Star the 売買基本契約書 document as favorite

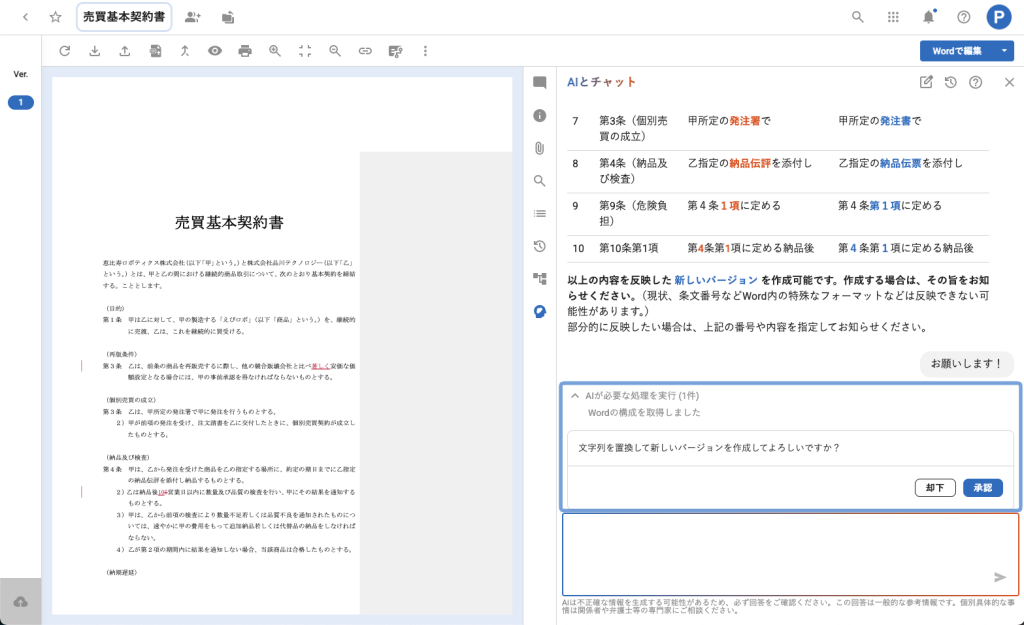coord(56,17)
